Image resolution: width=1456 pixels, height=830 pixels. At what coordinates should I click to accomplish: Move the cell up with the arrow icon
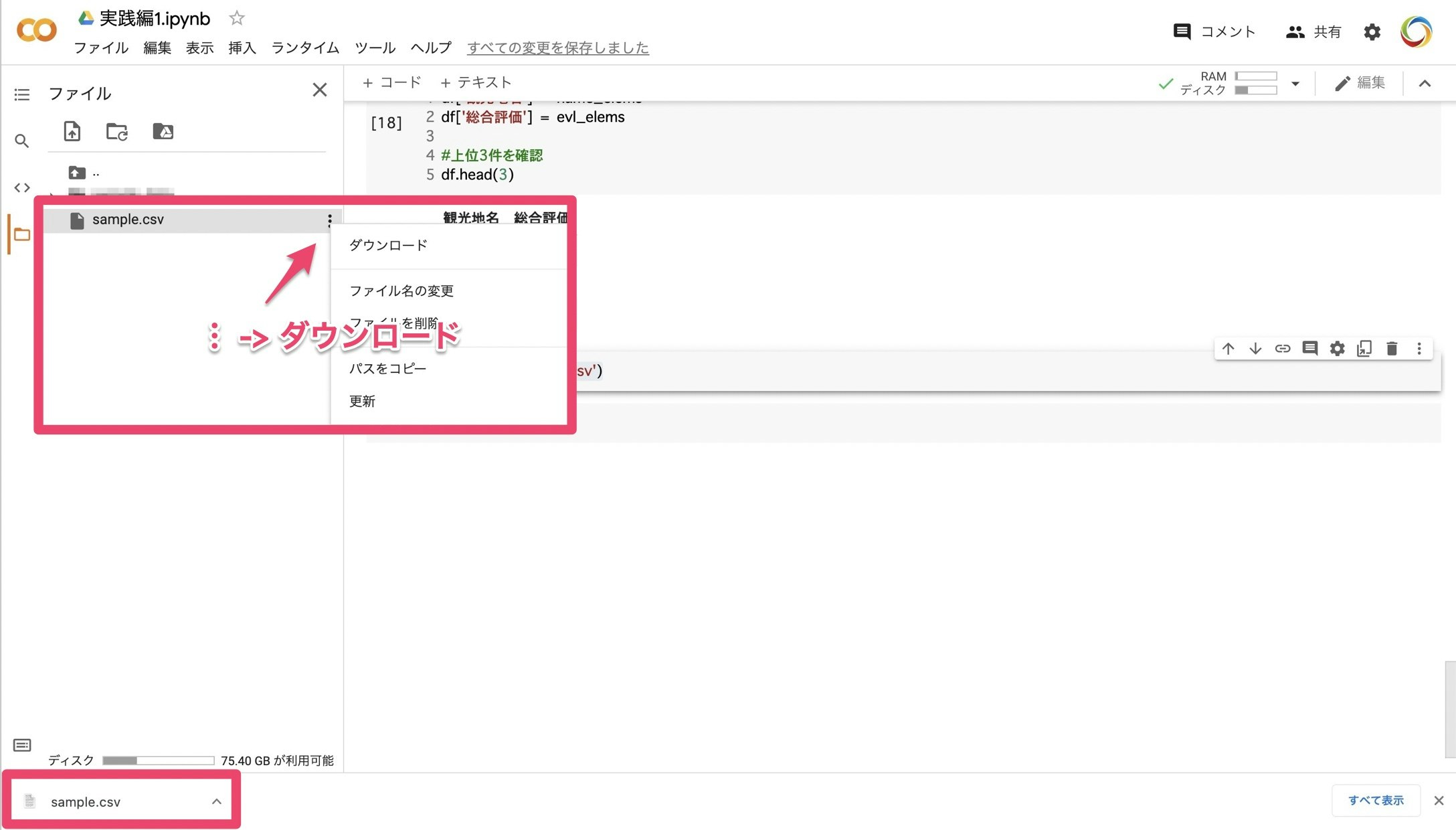point(1228,349)
